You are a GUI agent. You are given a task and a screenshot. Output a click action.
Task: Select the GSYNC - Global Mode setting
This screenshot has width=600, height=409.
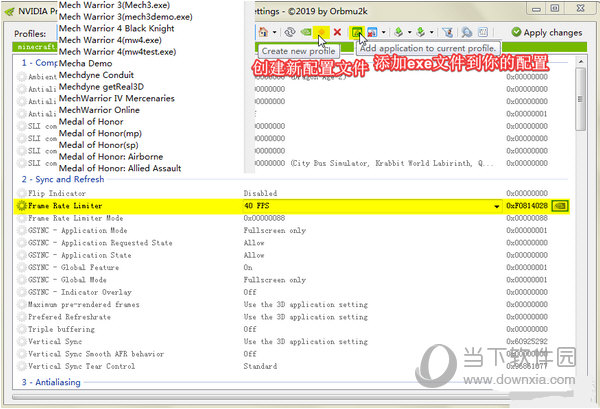coord(293,280)
